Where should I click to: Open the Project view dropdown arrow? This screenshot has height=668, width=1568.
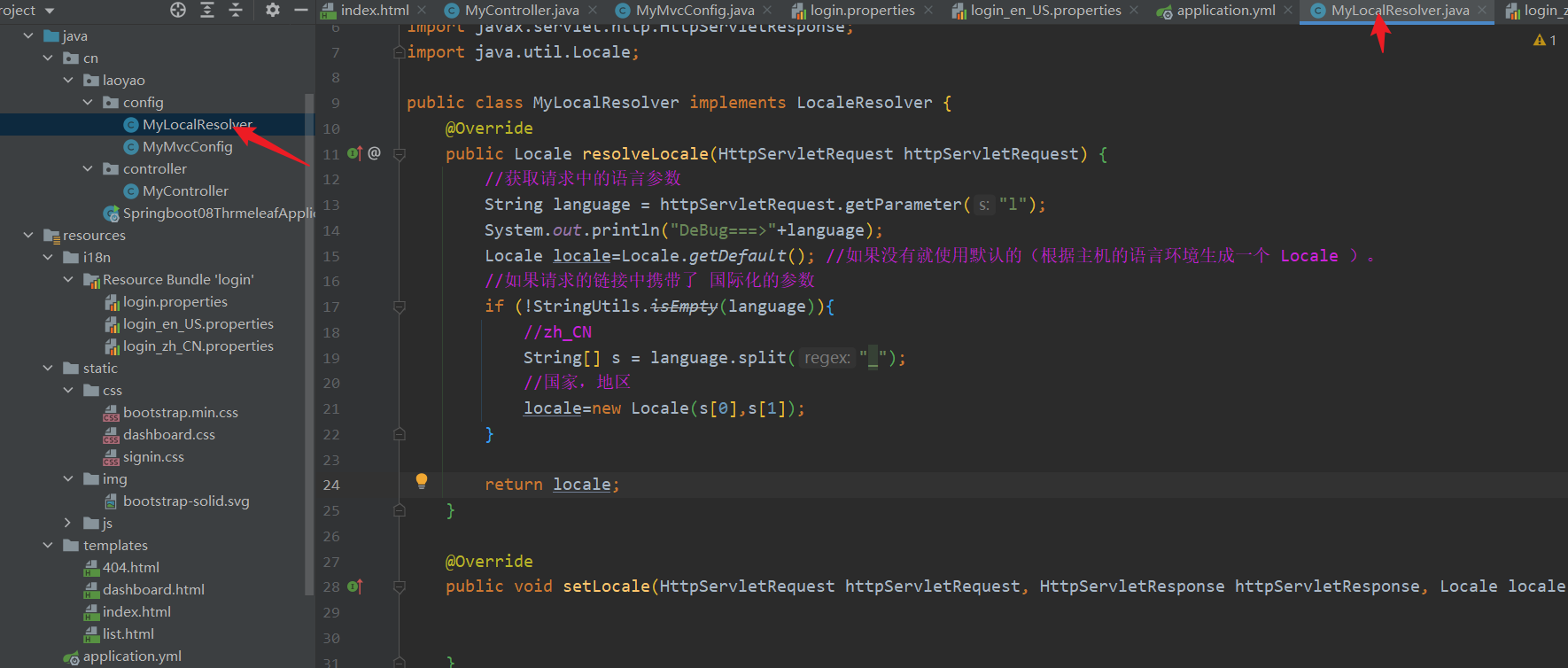[50, 11]
